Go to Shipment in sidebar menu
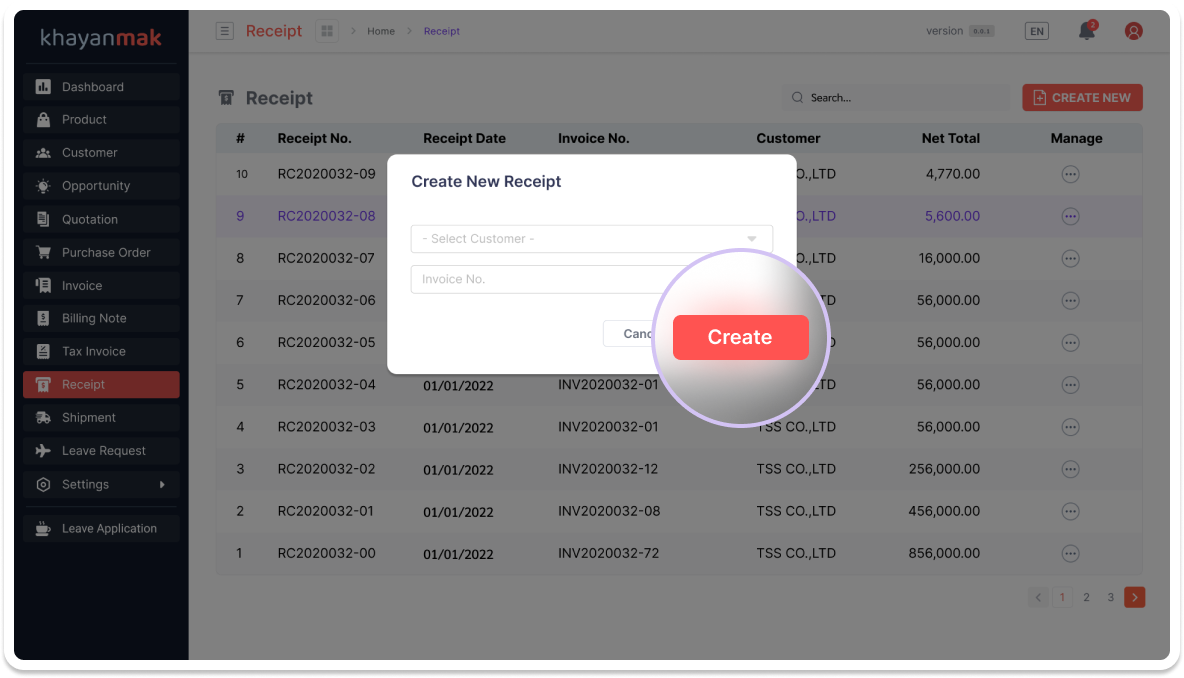 click(x=101, y=418)
